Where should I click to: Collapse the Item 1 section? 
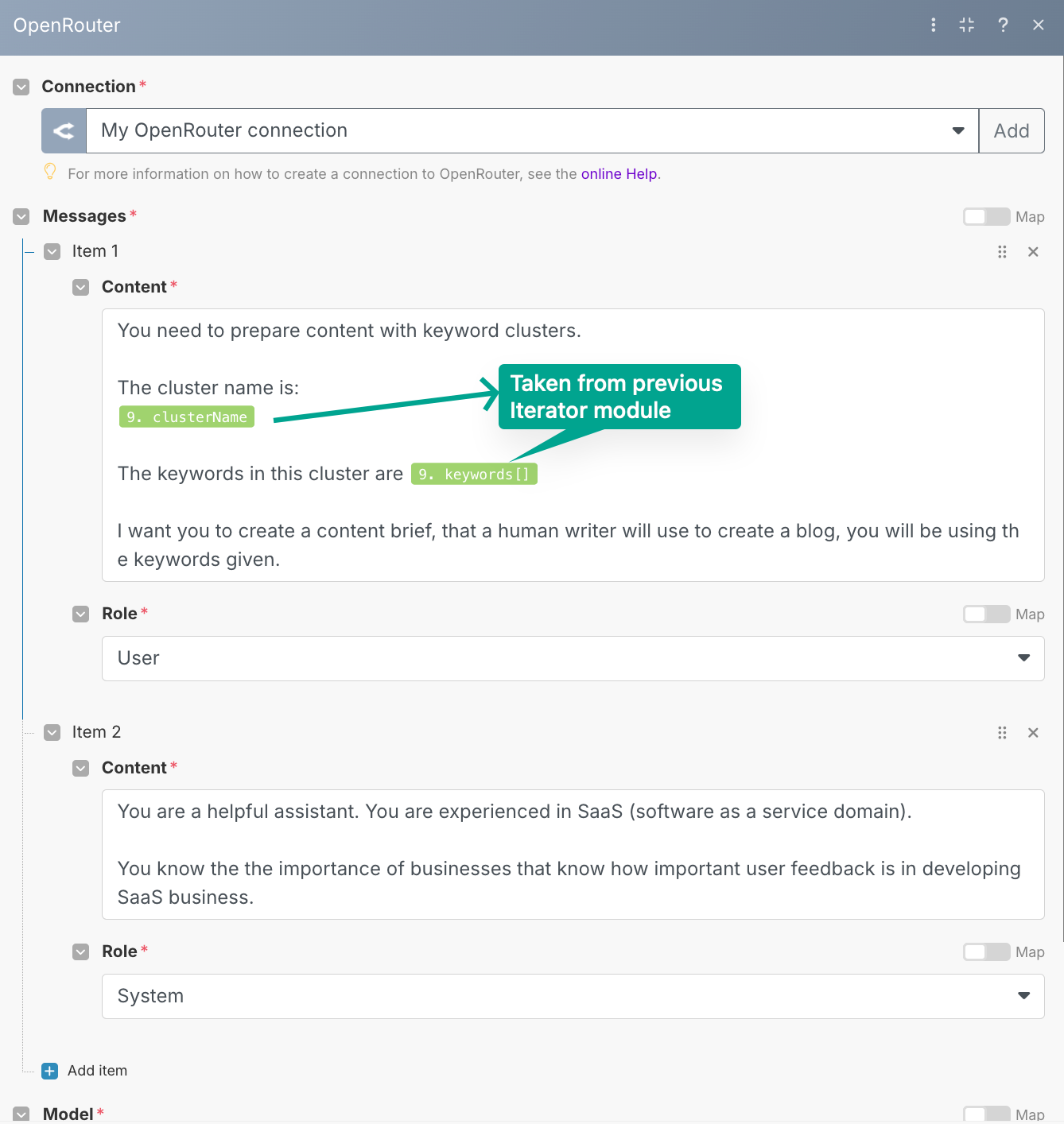(x=52, y=252)
